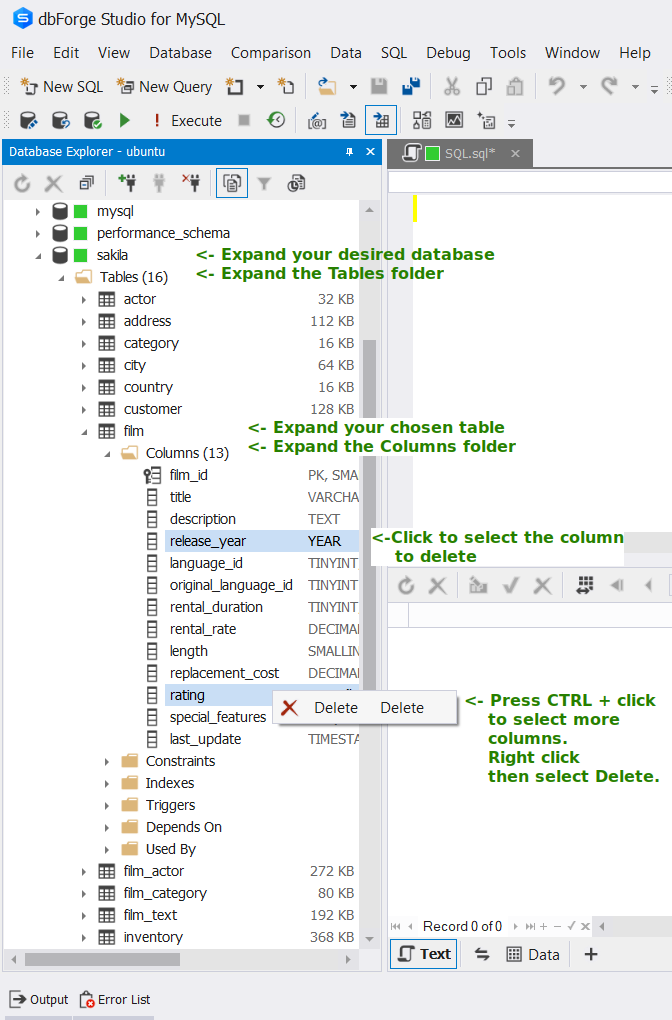This screenshot has width=672, height=1020.
Task: Click the Stop execution square icon
Action: (x=244, y=120)
